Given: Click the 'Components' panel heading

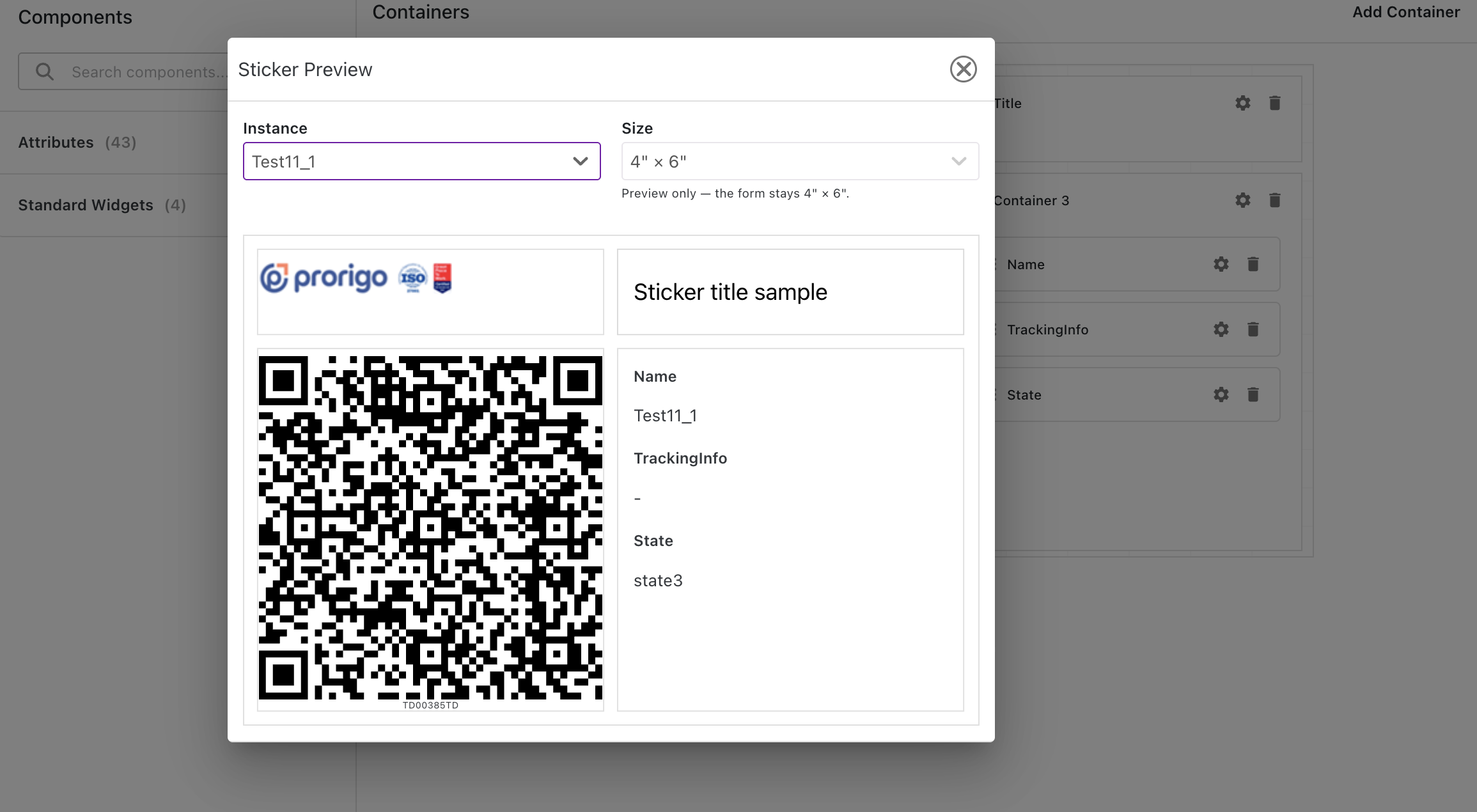Looking at the screenshot, I should 75,17.
